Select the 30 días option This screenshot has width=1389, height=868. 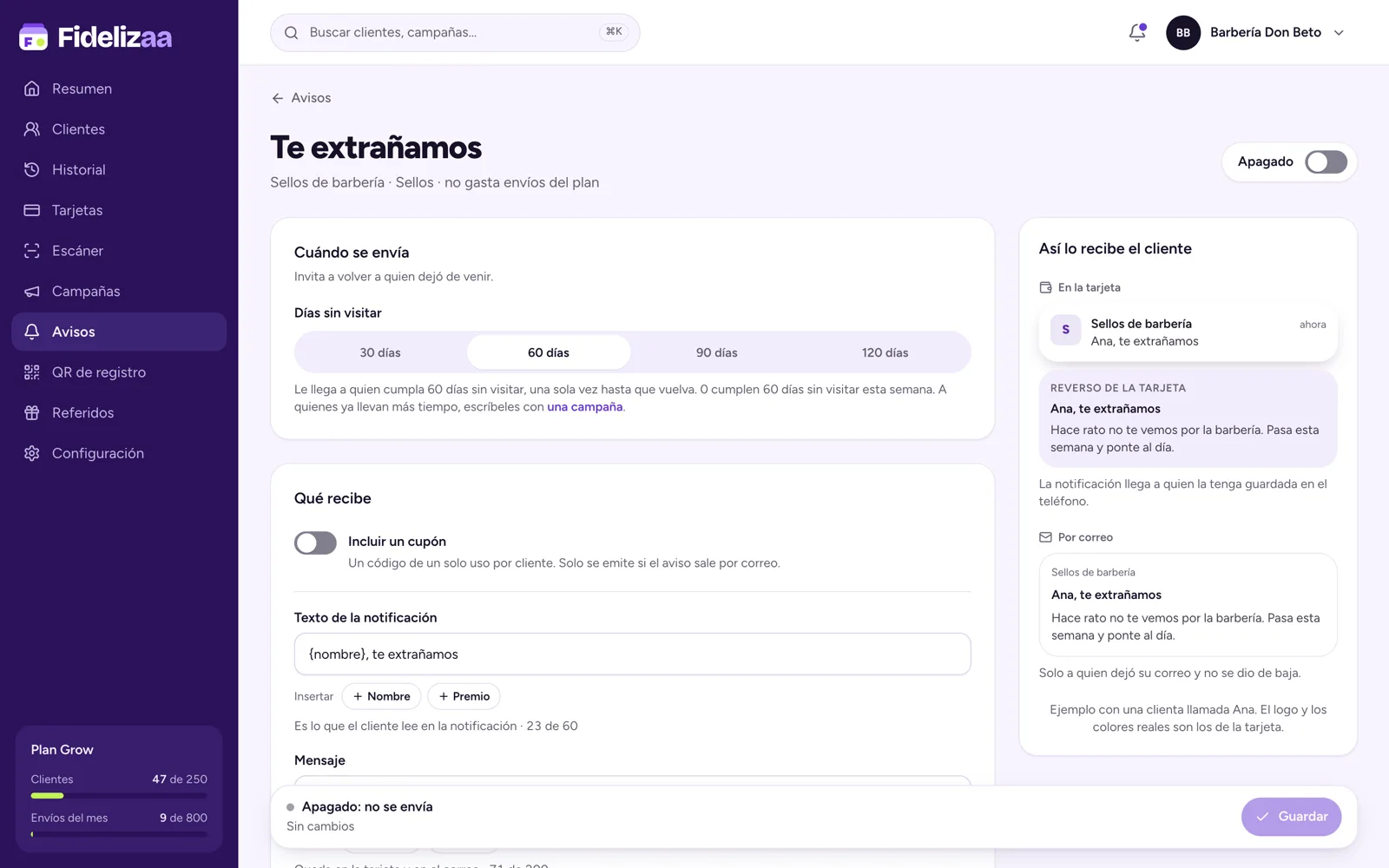(380, 352)
